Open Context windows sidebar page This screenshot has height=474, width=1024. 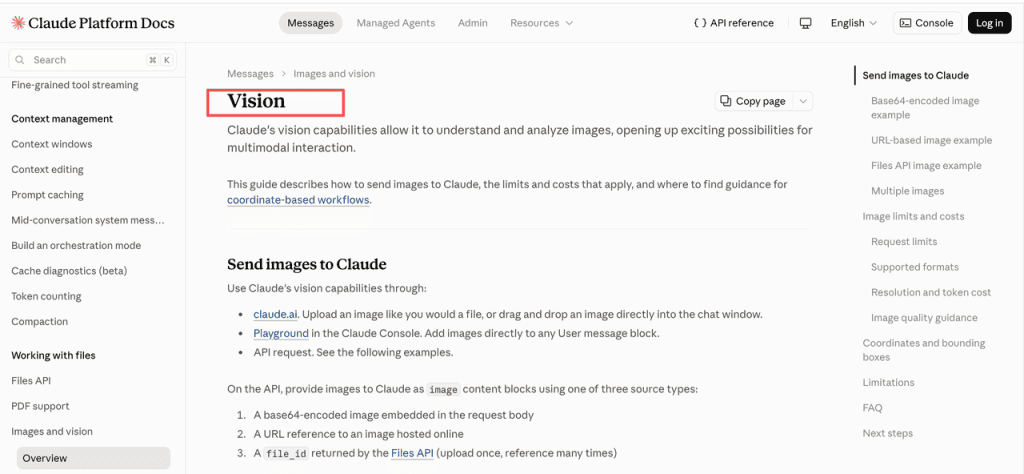52,144
